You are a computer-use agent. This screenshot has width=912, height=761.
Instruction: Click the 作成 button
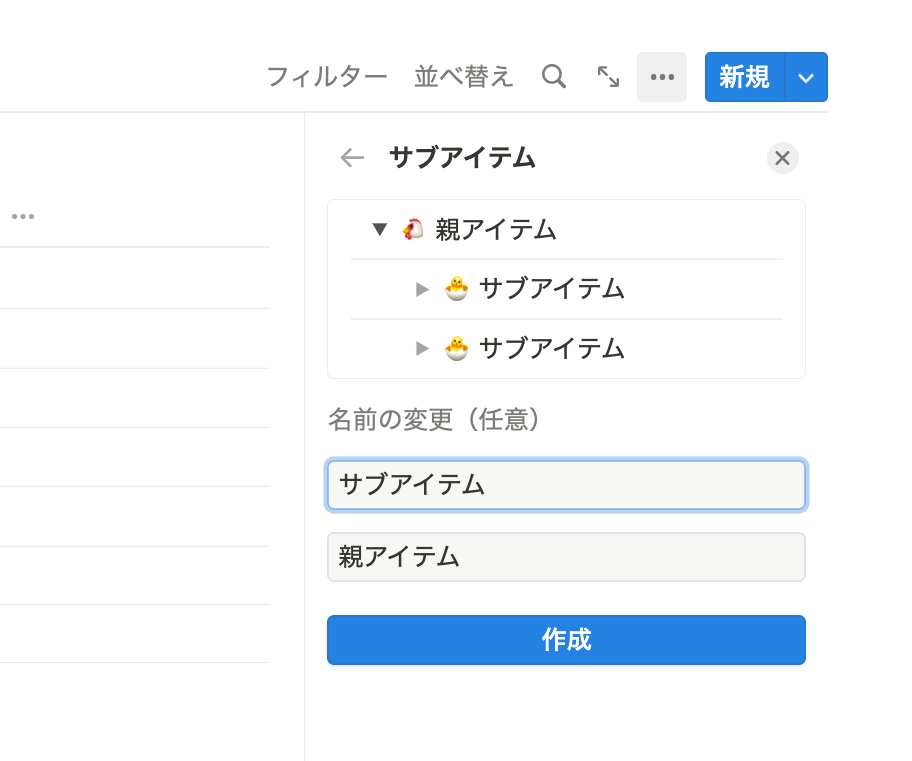(x=566, y=640)
